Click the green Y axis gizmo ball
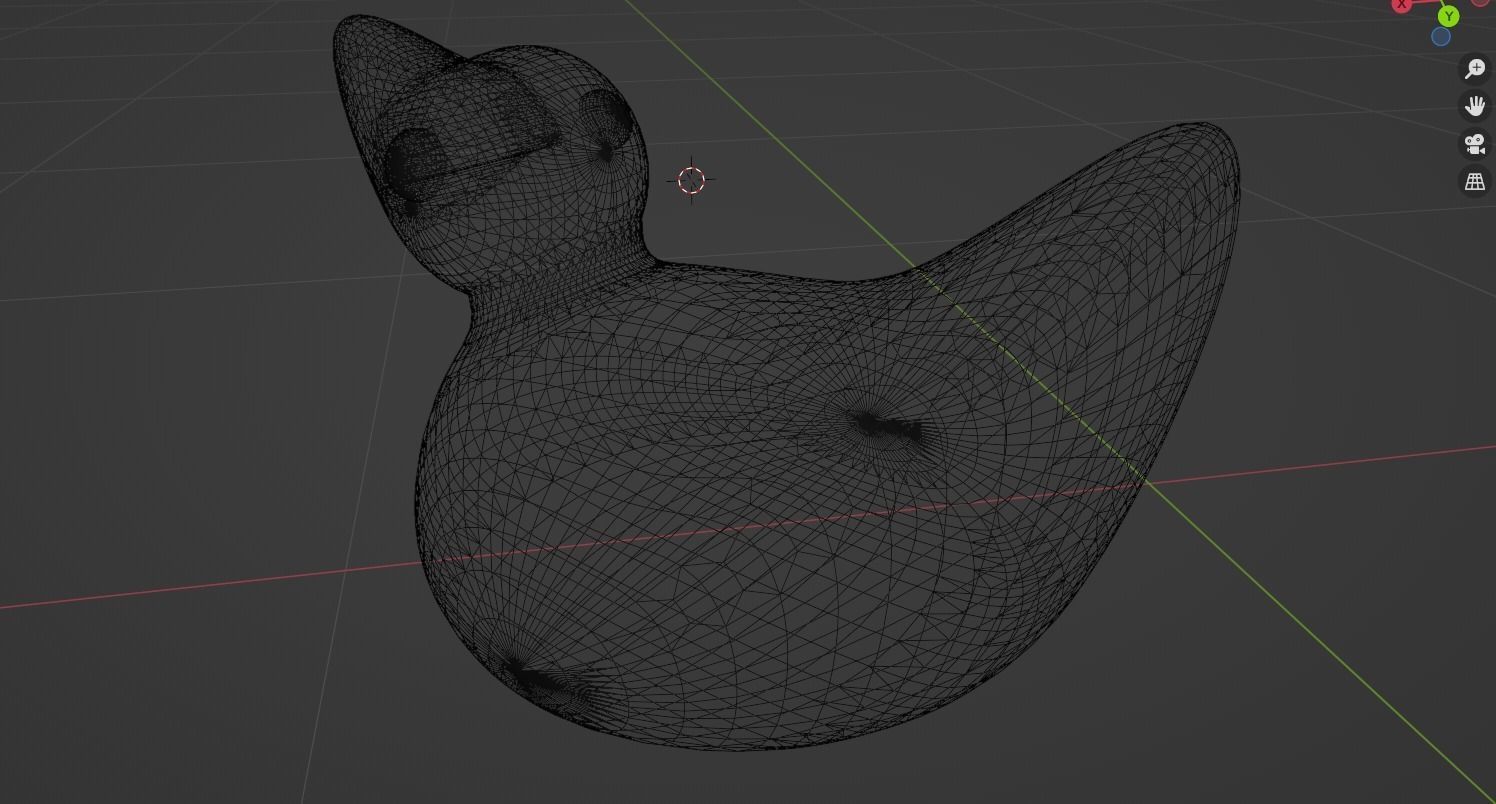1496x804 pixels. coord(1448,16)
